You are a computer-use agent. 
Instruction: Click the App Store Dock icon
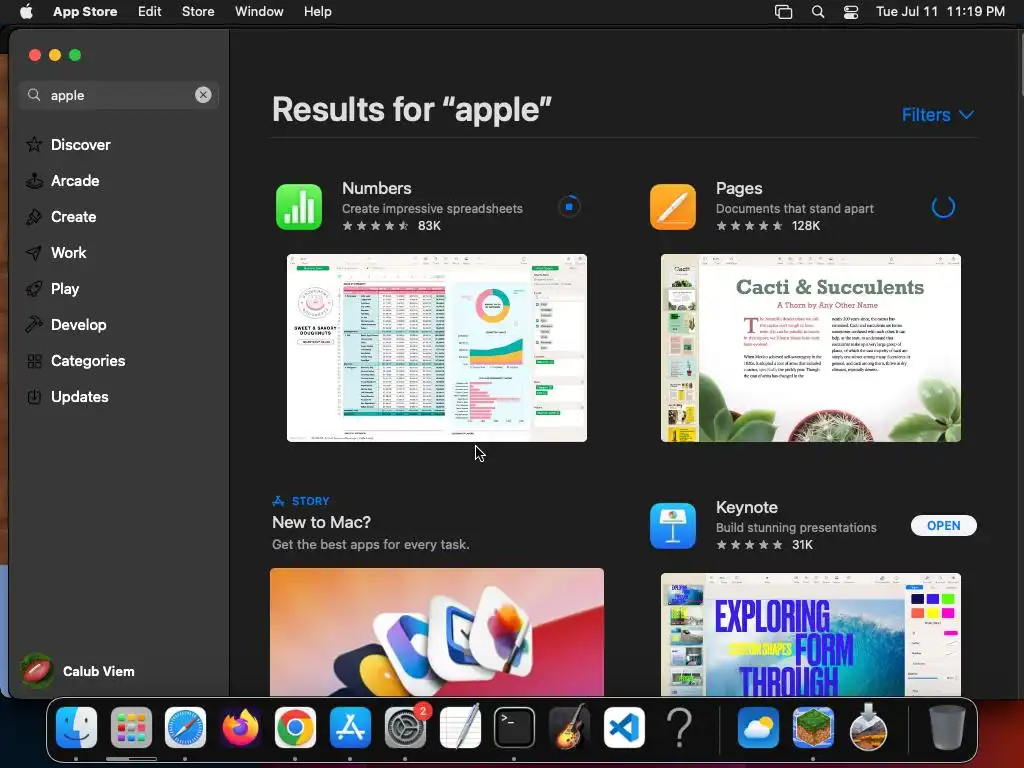point(350,727)
